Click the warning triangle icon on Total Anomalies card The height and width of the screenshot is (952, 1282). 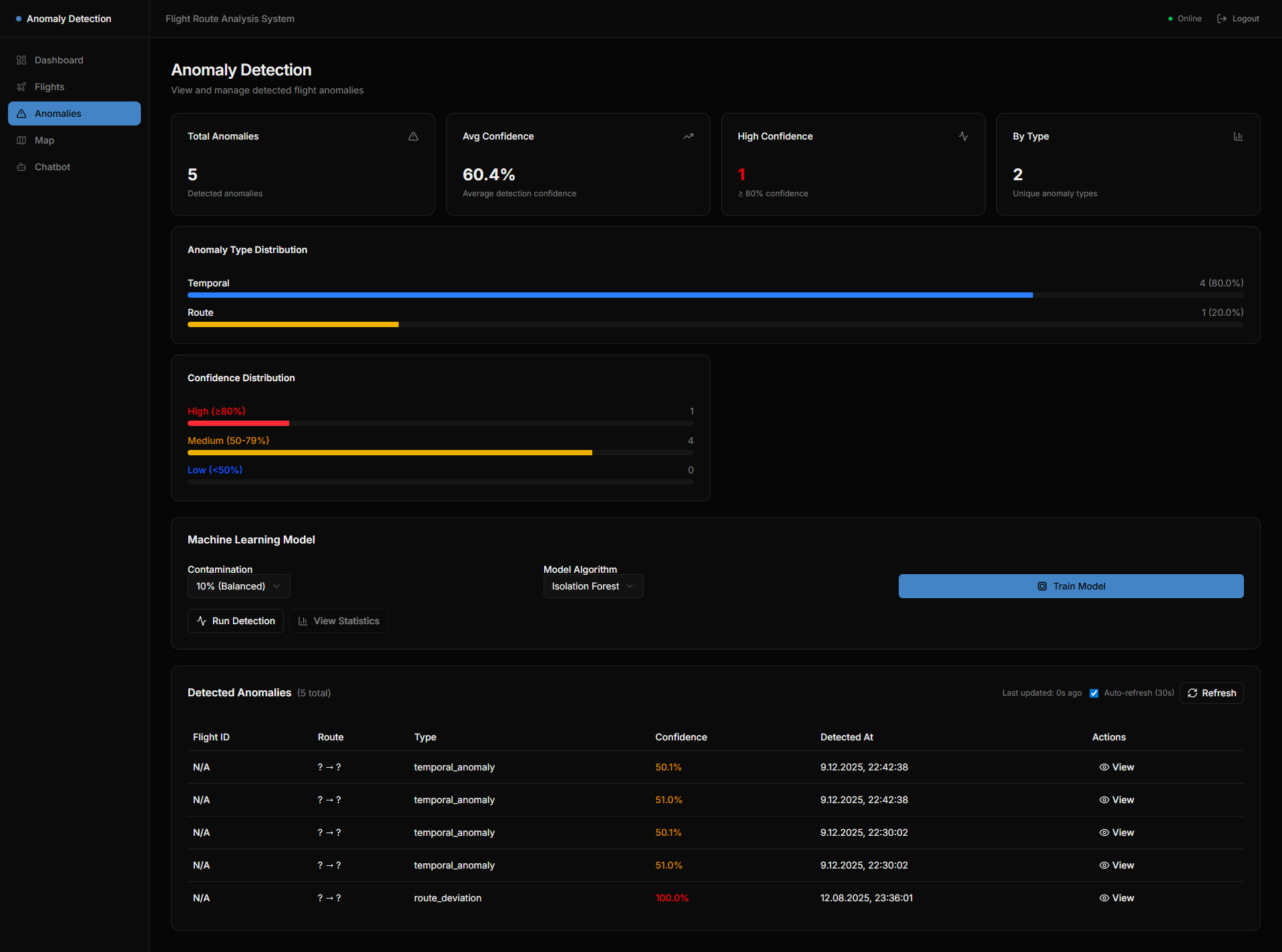[x=413, y=136]
